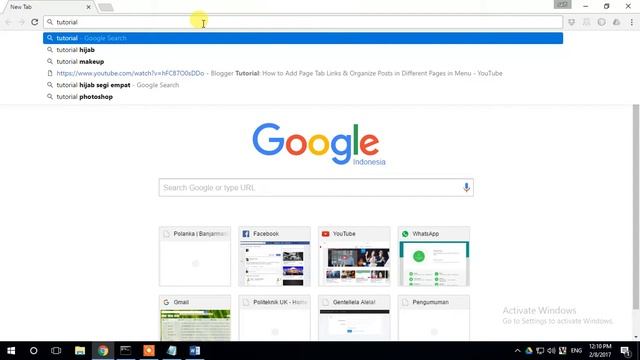Choose the 'tutorial makeup' suggestion

(x=303, y=62)
